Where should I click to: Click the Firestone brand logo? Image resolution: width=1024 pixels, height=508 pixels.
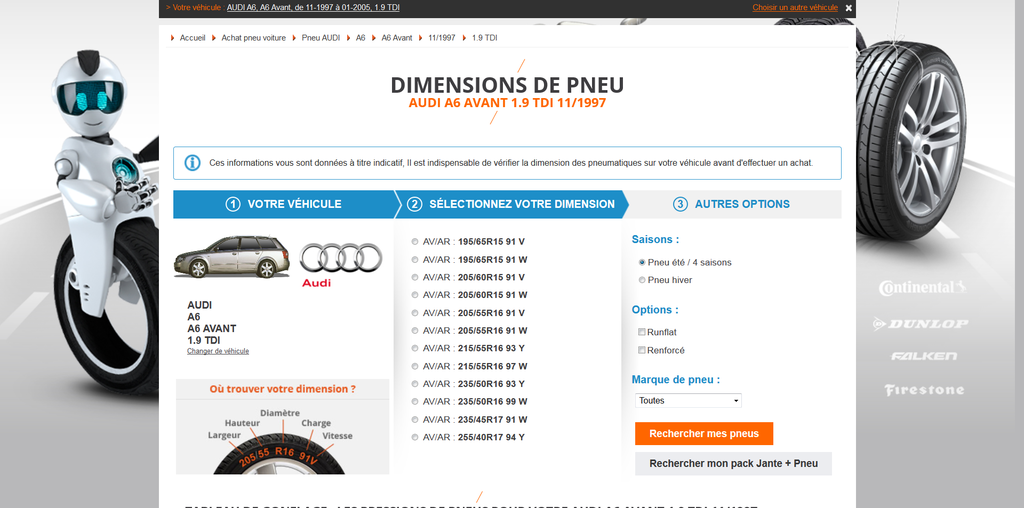[924, 390]
